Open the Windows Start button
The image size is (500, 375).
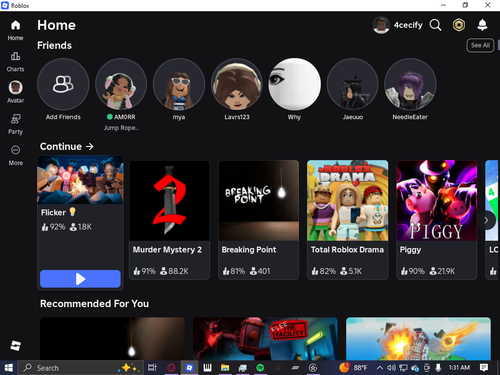click(9, 368)
